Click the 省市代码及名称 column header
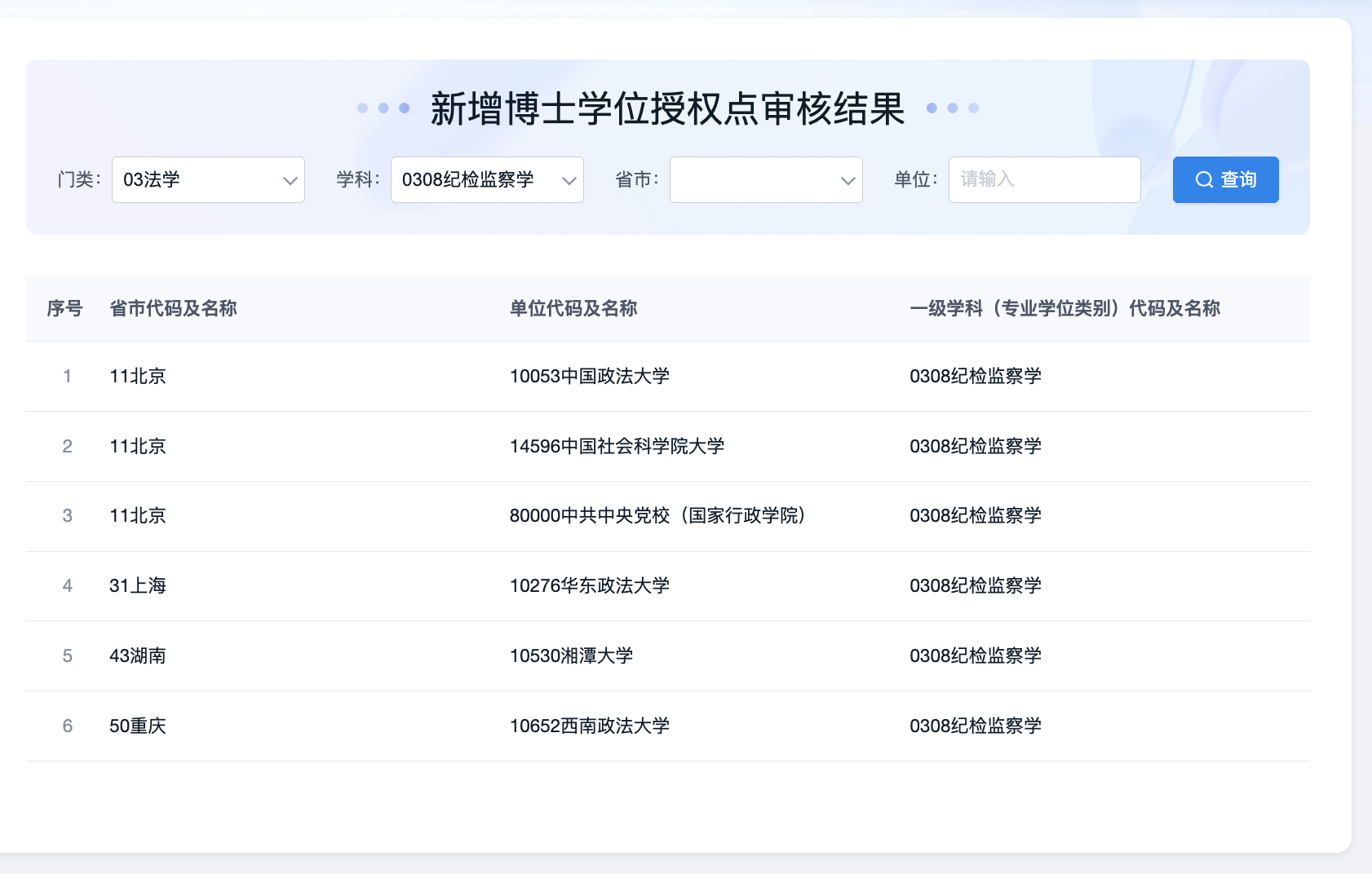This screenshot has height=874, width=1372. click(x=173, y=308)
